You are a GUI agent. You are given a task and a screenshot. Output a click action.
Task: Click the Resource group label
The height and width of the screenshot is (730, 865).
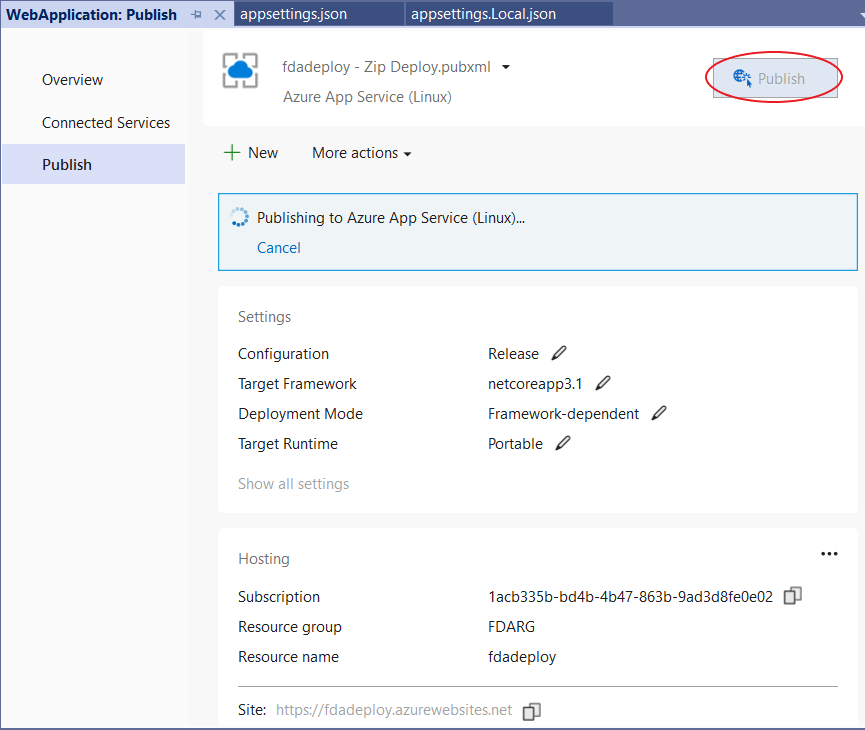(290, 627)
